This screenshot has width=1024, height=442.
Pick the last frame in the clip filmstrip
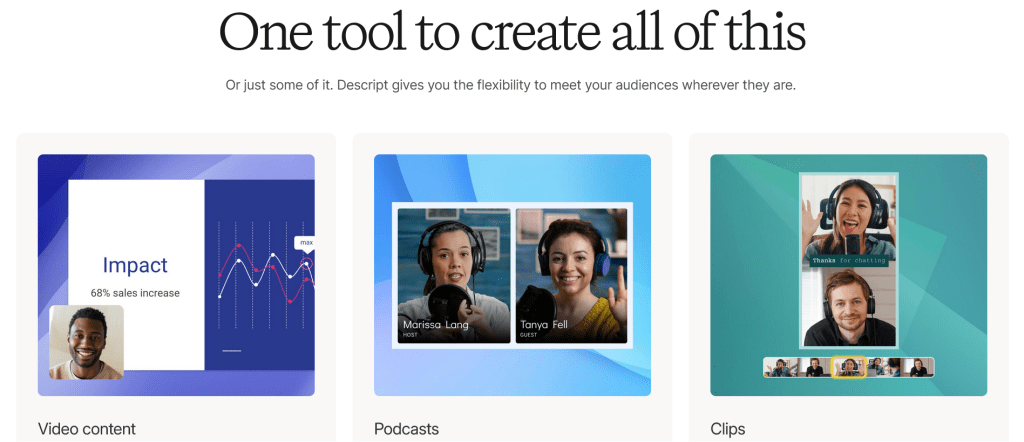[x=917, y=367]
